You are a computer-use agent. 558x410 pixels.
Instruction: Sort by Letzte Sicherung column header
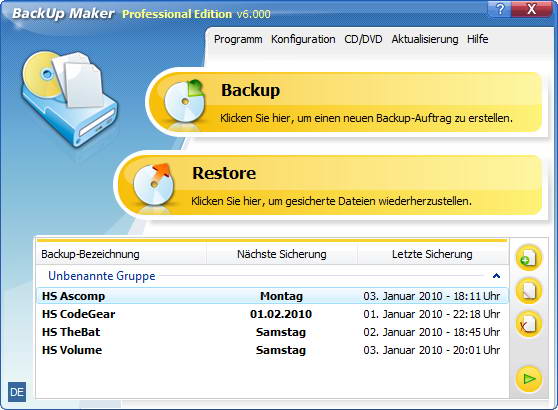coord(432,254)
